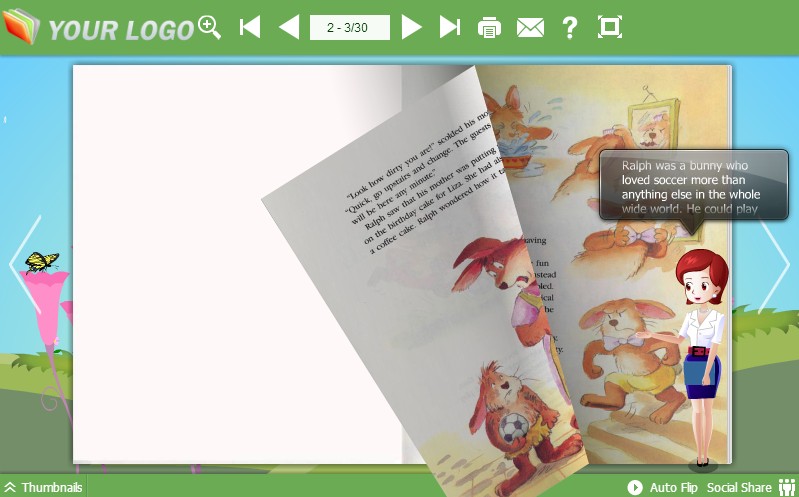Click the people icon beside Social Share

point(787,487)
